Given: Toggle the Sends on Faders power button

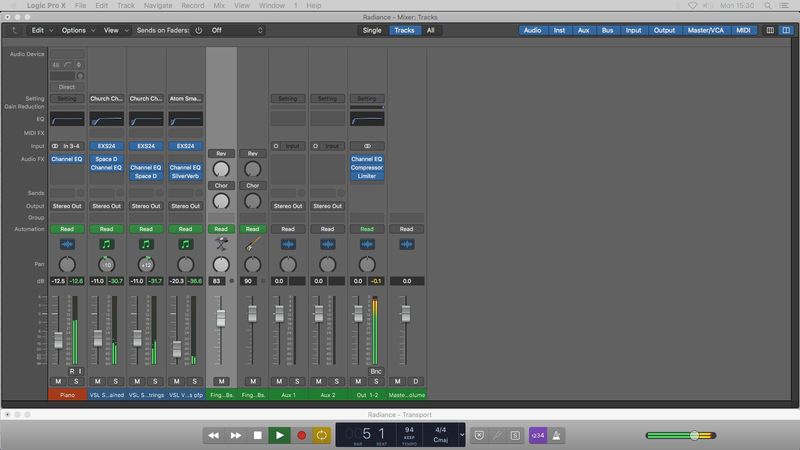Looking at the screenshot, I should pos(198,30).
